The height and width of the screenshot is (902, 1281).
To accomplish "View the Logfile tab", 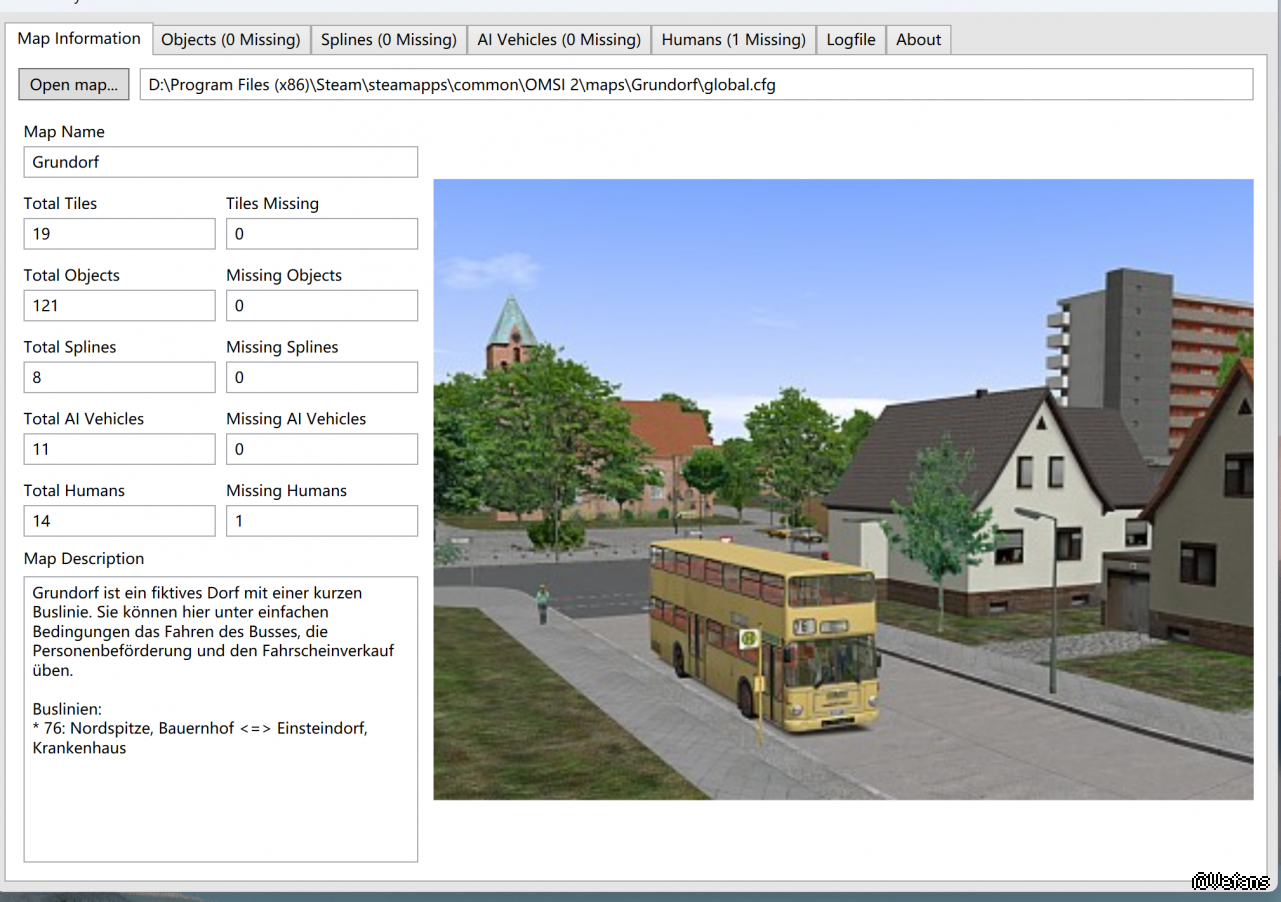I will point(850,40).
